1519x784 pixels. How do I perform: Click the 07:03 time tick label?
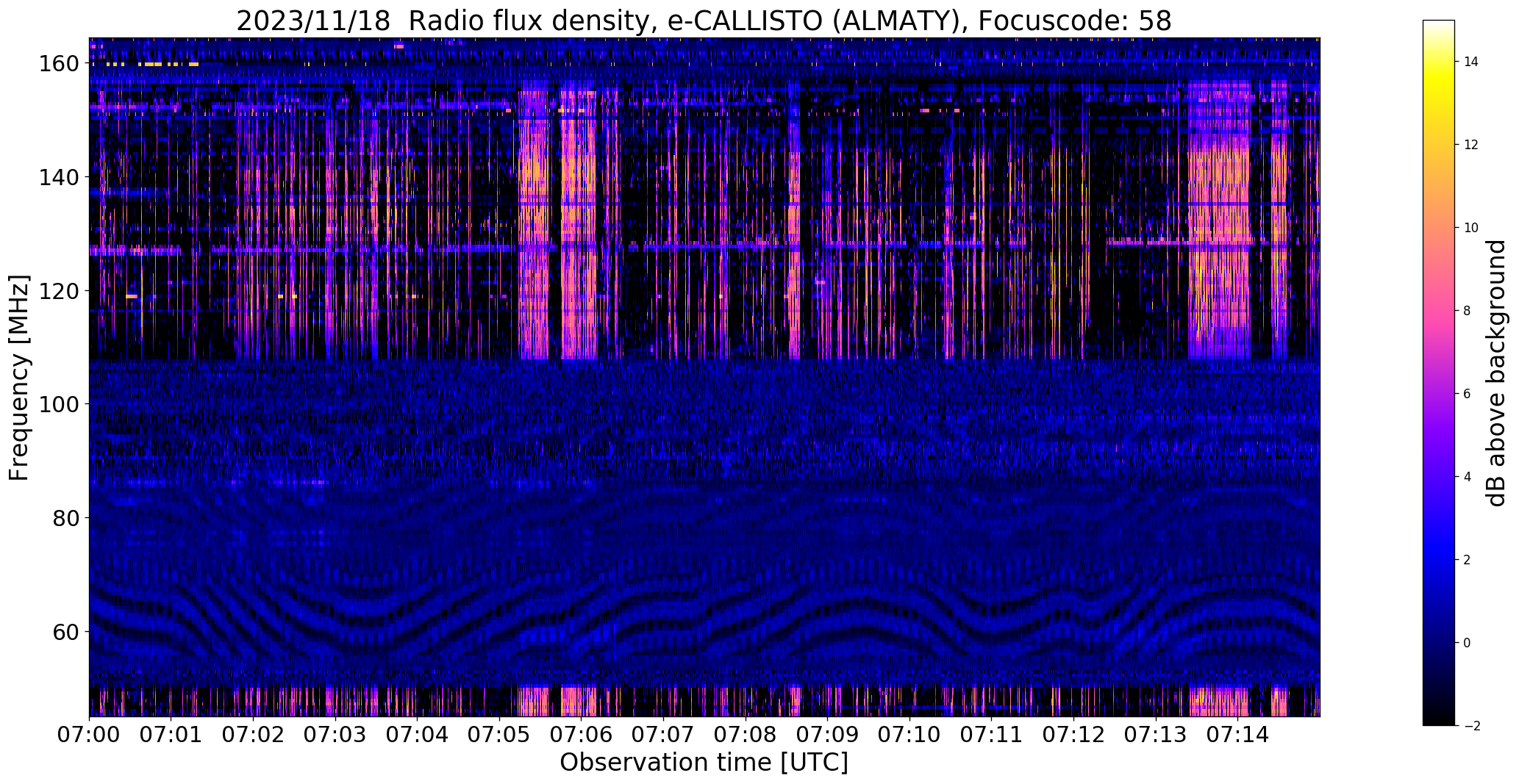tap(335, 734)
